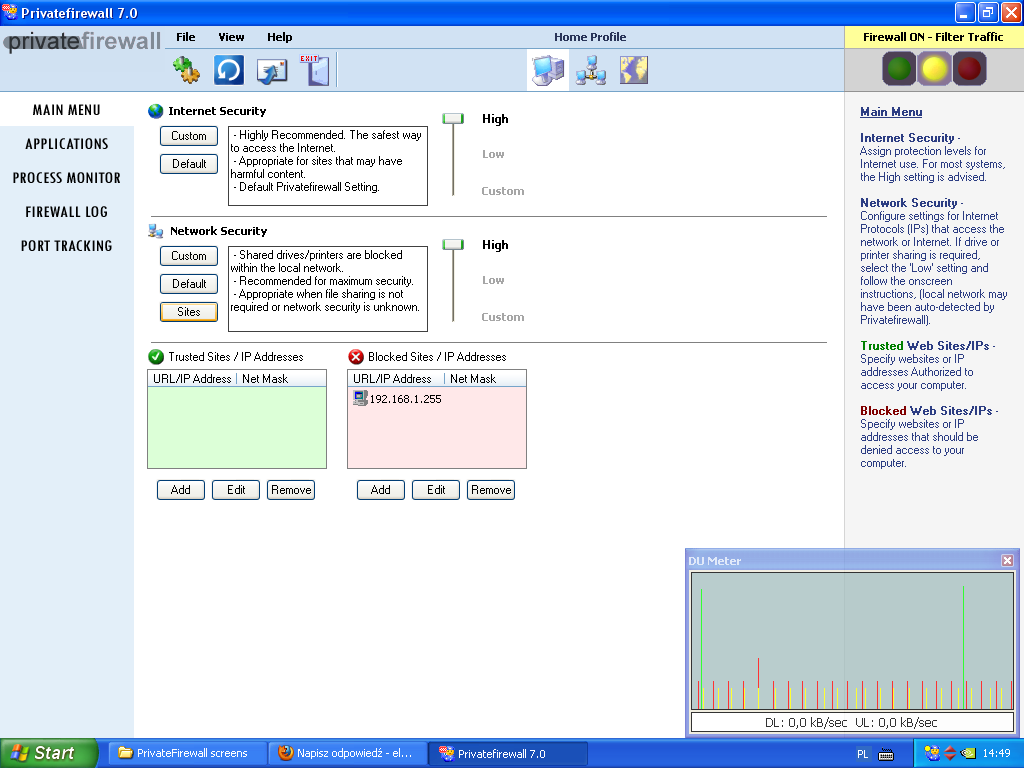The image size is (1024, 768).
Task: Click Default button under Internet Security
Action: [x=189, y=164]
